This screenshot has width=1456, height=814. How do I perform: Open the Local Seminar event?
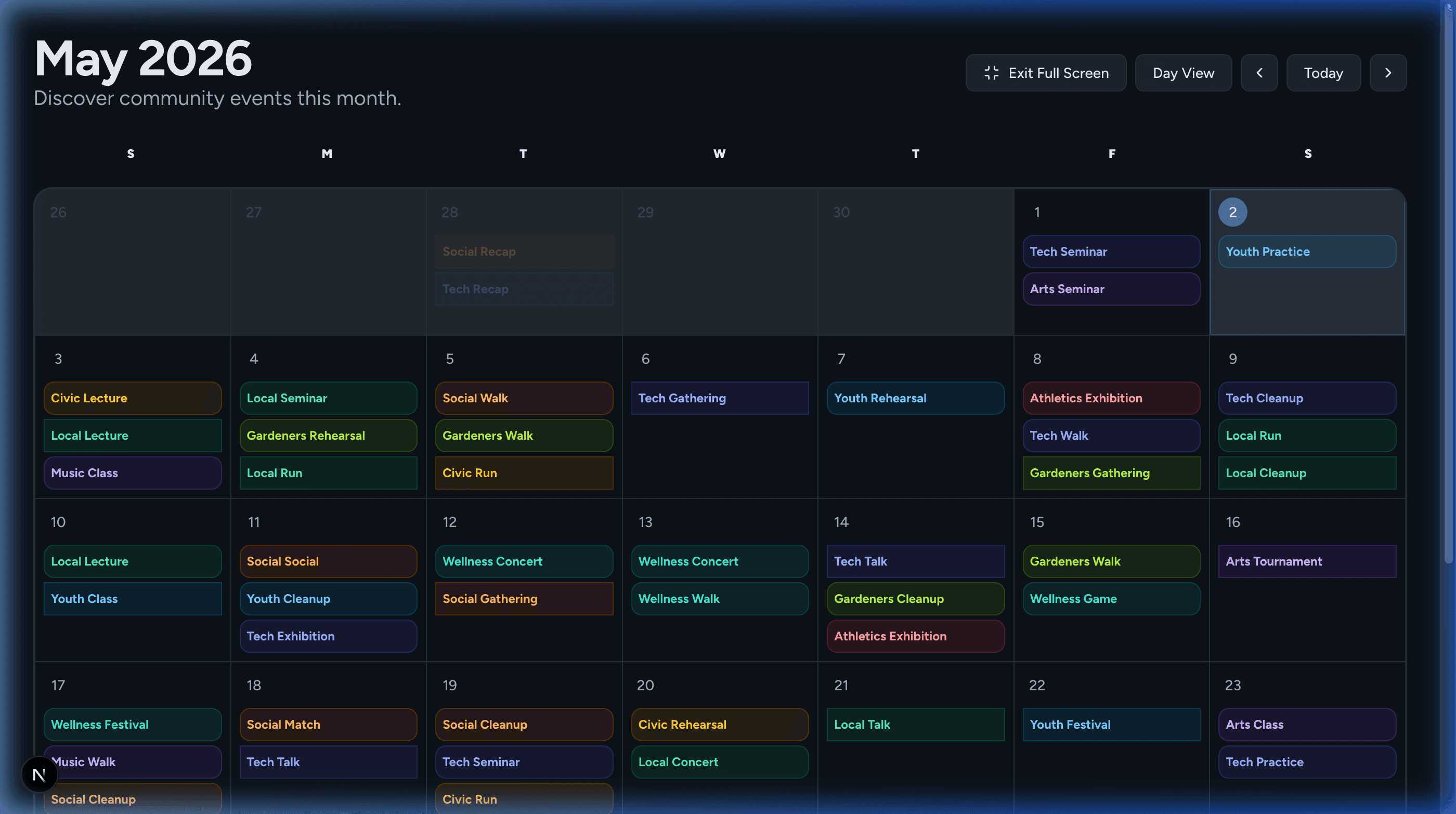pos(328,398)
